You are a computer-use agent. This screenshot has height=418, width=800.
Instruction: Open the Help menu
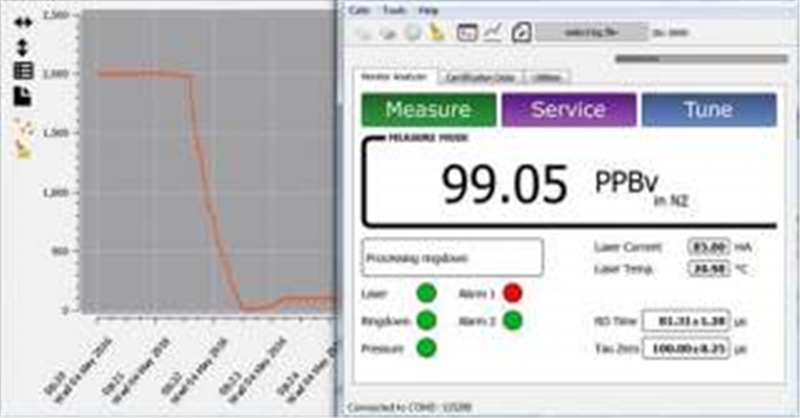point(429,10)
